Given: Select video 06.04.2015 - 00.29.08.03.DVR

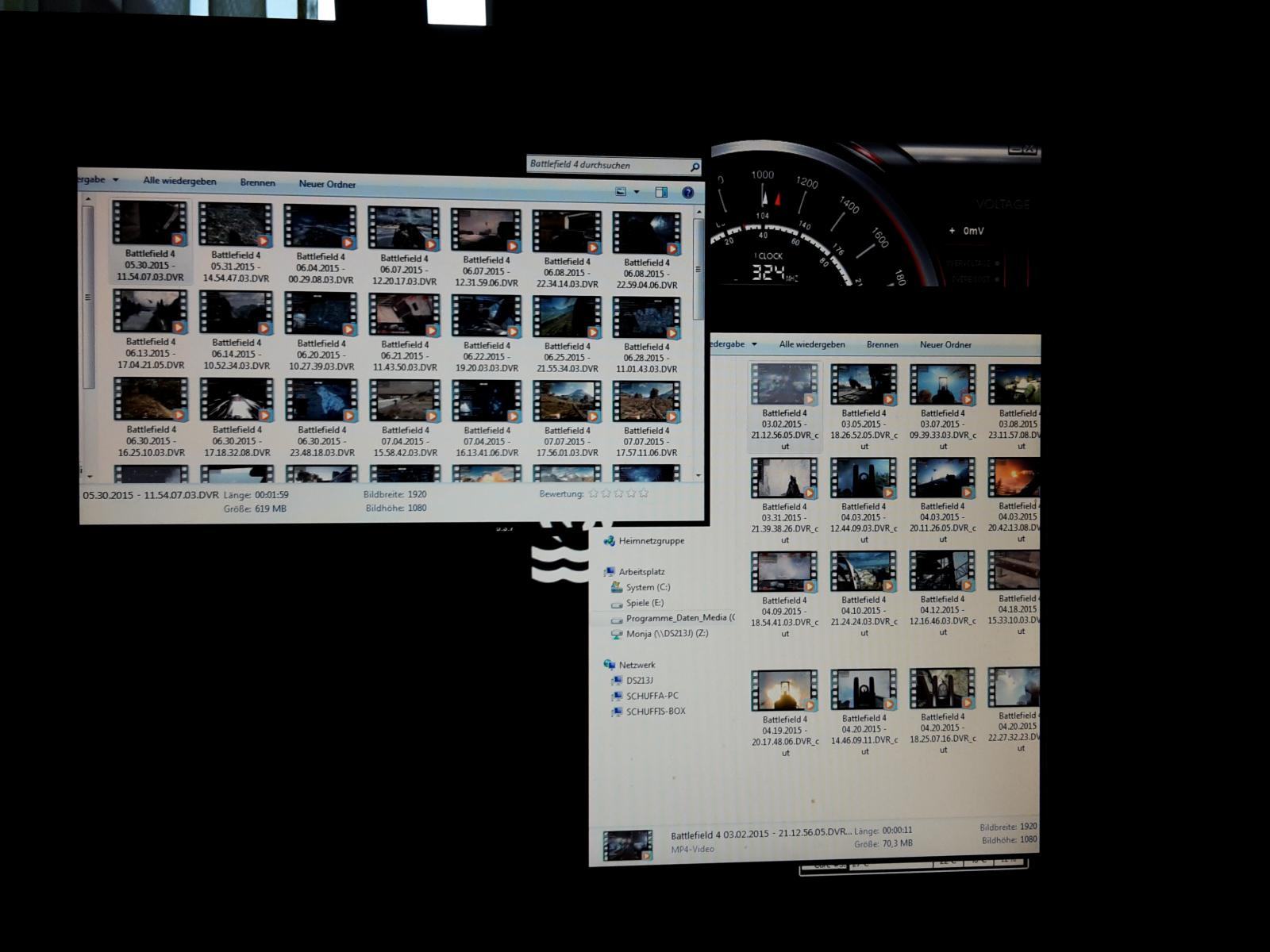Looking at the screenshot, I should click(321, 244).
